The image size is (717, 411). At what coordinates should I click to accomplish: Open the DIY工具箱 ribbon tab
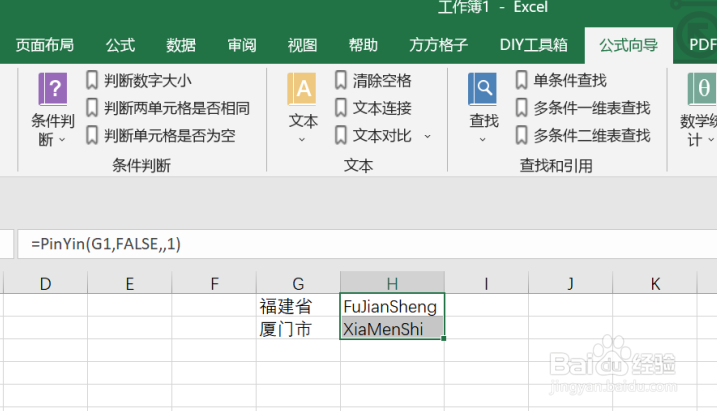coord(534,45)
